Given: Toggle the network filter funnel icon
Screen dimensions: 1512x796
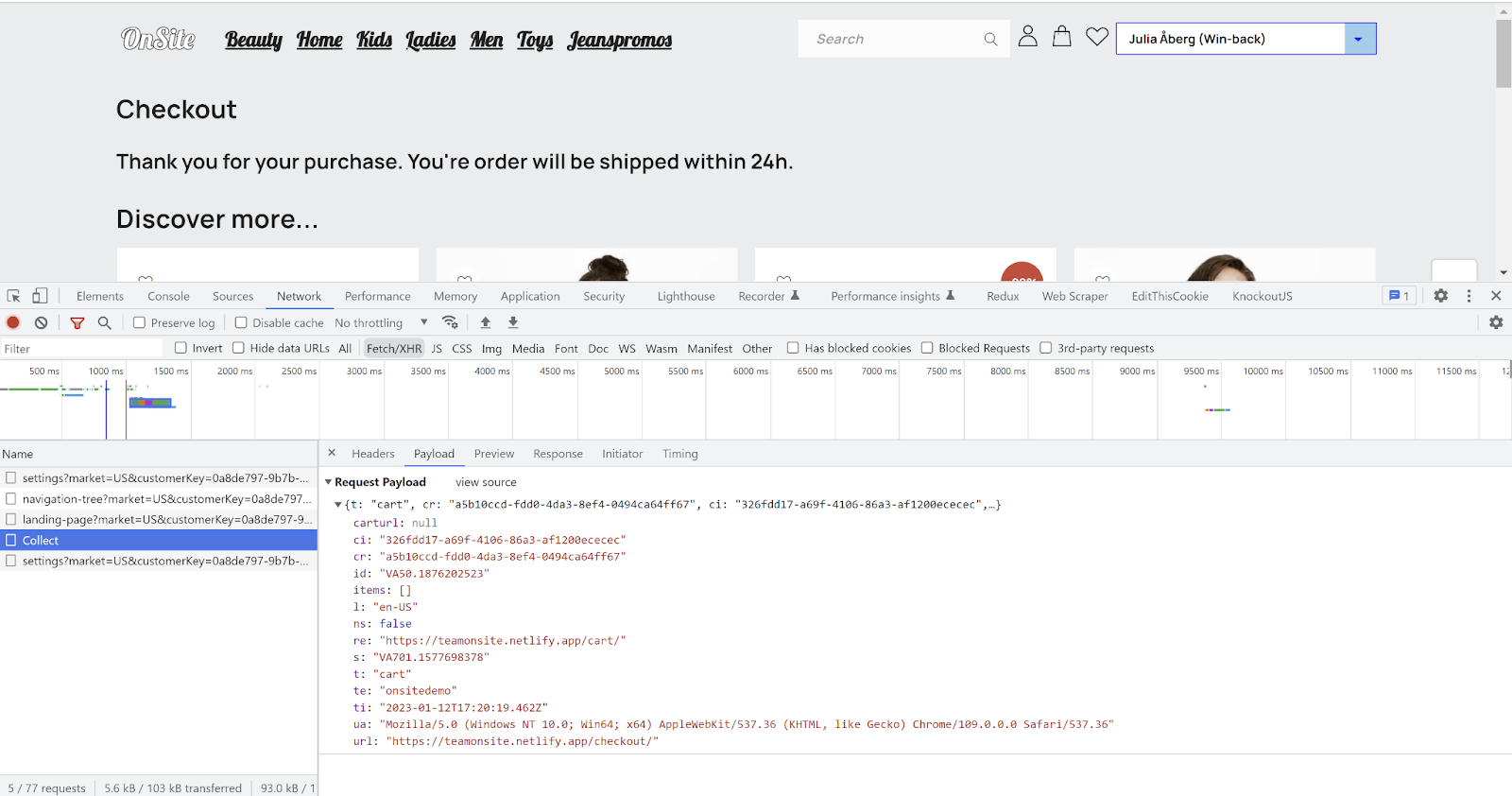Looking at the screenshot, I should click(x=77, y=323).
